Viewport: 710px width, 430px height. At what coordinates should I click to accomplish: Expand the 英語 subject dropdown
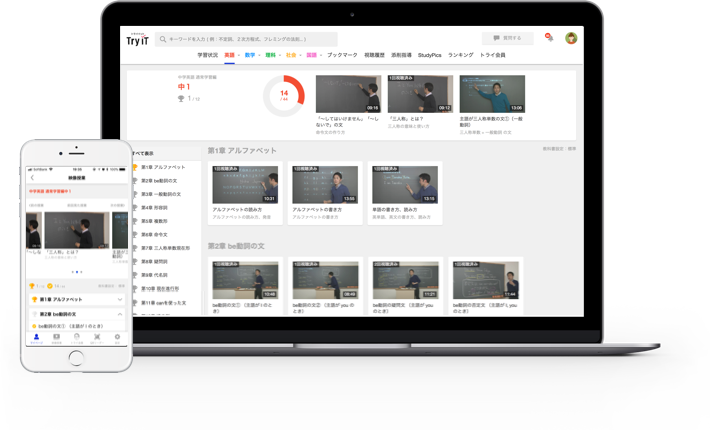[x=230, y=55]
